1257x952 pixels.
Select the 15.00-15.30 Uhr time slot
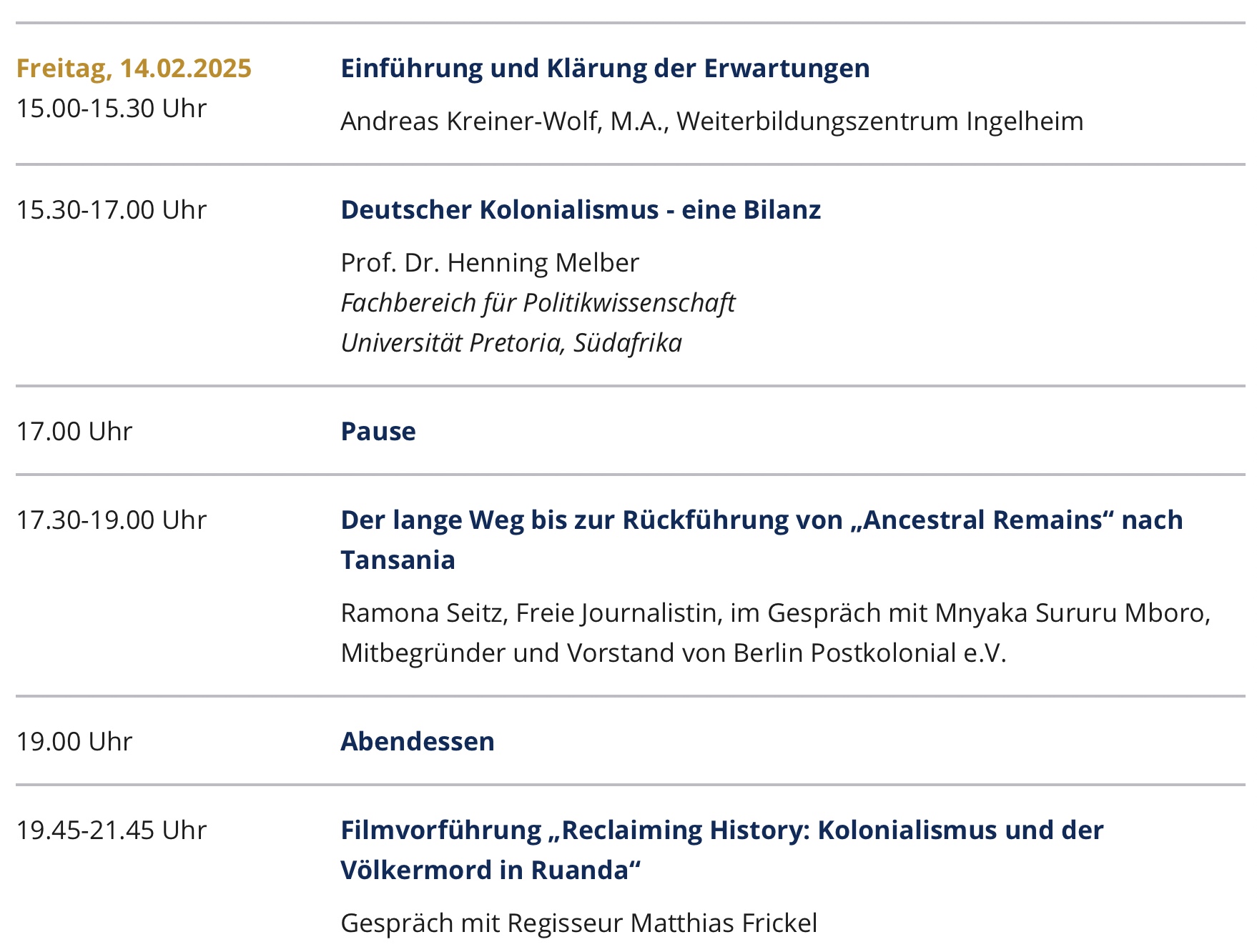tap(112, 109)
